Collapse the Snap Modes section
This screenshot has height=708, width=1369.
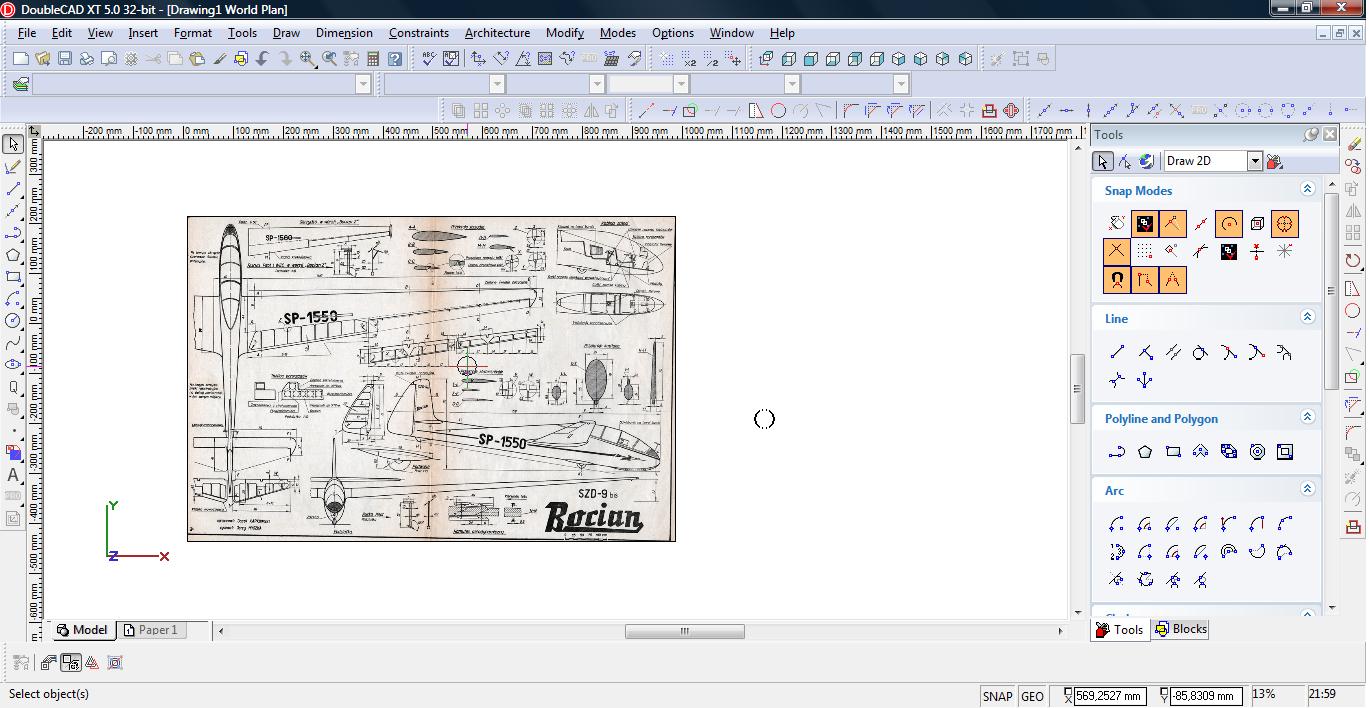point(1307,189)
